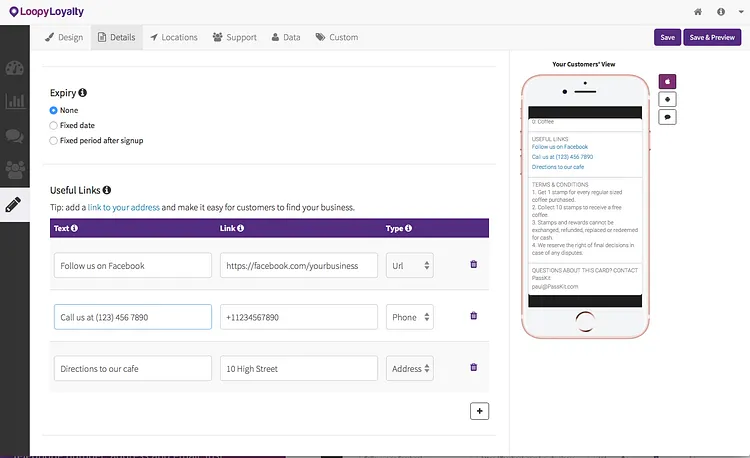Select the Fixed date expiry option

(53, 125)
